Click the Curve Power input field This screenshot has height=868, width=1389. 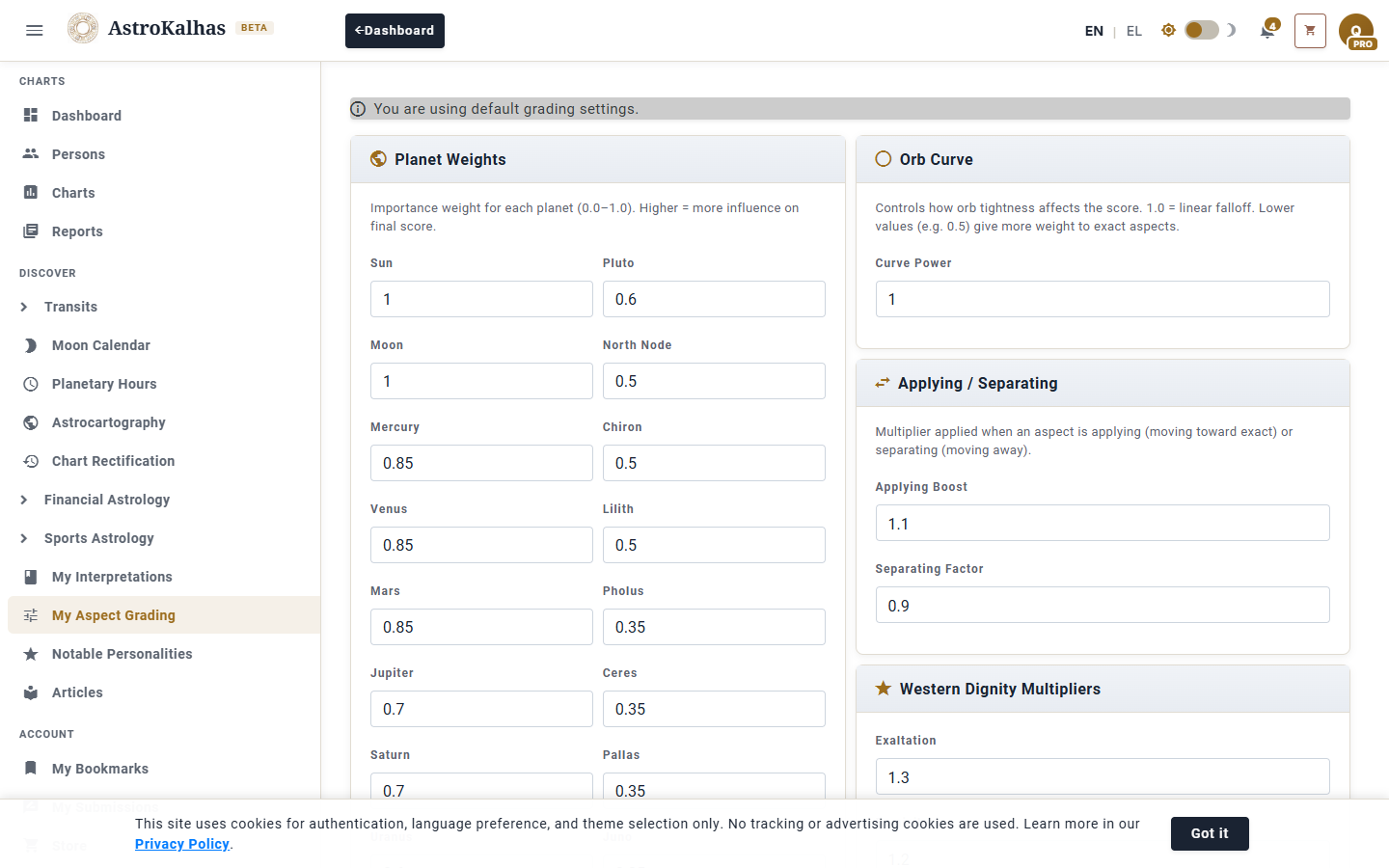pyautogui.click(x=1103, y=299)
